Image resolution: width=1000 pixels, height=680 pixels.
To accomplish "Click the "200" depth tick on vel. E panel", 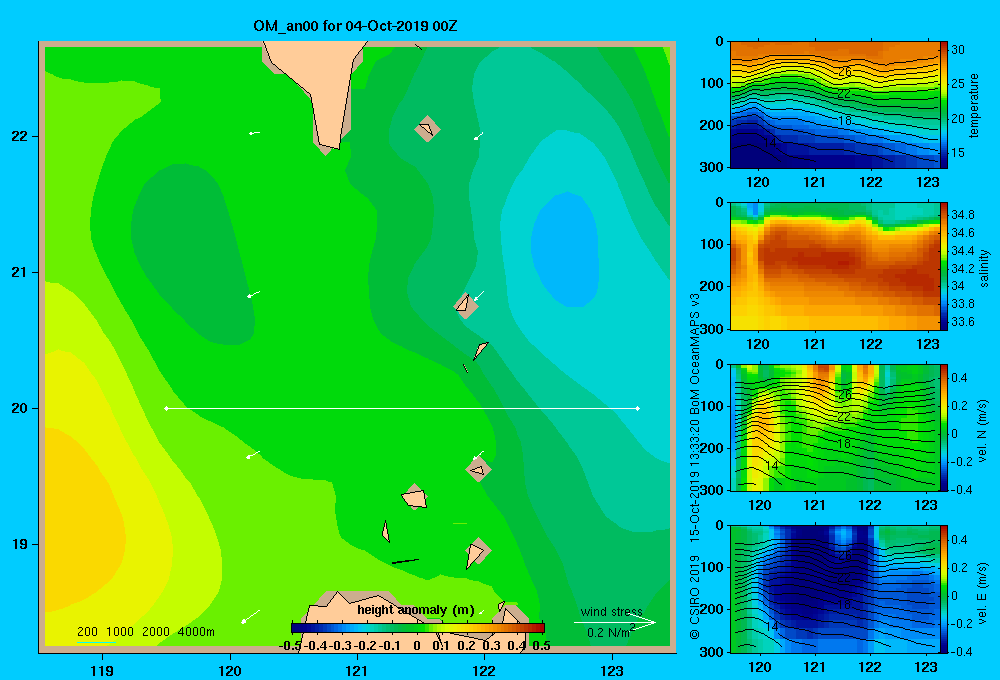I will (713, 610).
